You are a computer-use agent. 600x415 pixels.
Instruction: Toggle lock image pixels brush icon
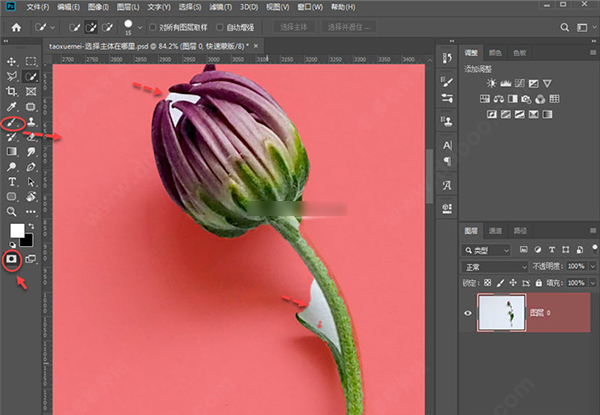tap(500, 283)
